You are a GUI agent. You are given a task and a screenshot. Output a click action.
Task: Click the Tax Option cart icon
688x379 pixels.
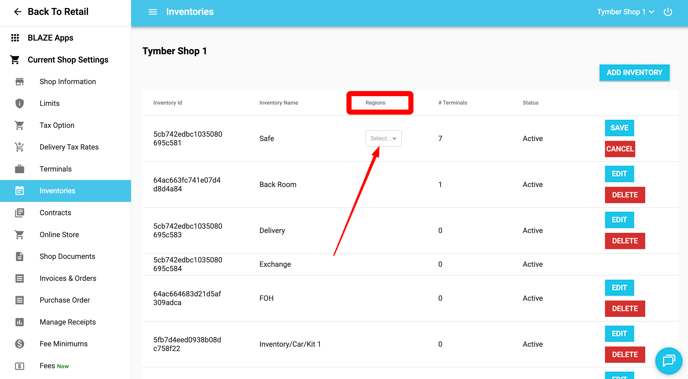click(19, 125)
